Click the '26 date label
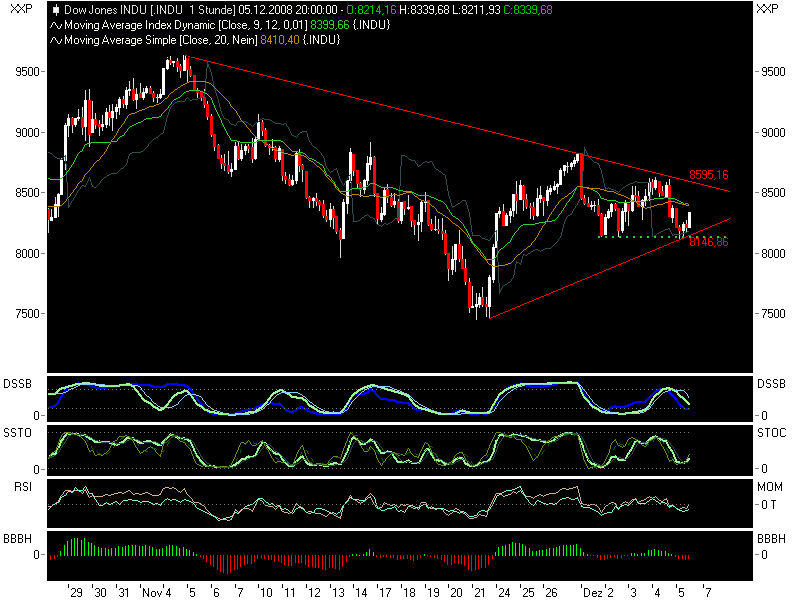Viewport: 800px width, 600px height. 551,592
